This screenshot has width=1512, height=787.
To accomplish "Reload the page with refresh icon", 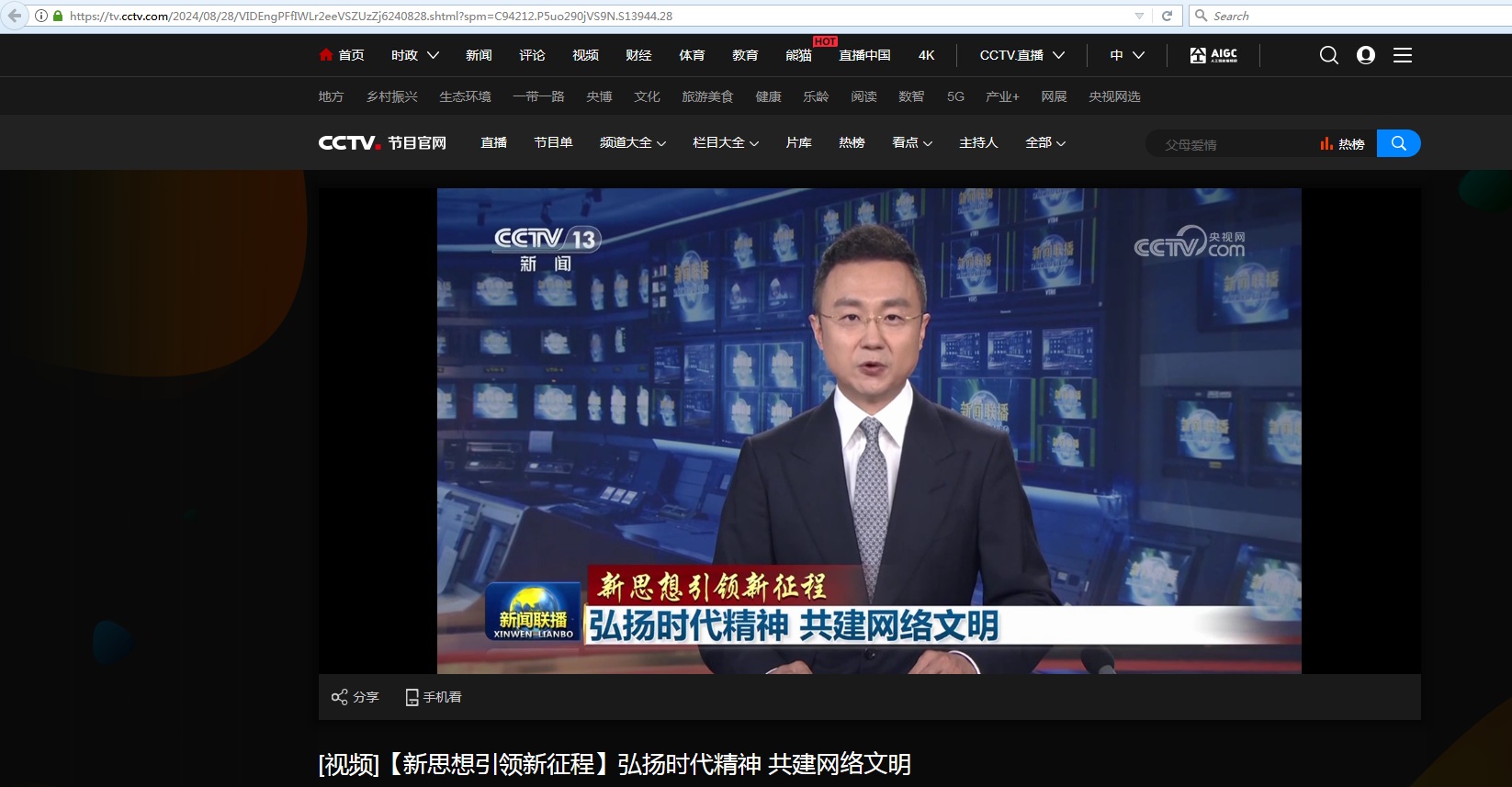I will click(1167, 16).
